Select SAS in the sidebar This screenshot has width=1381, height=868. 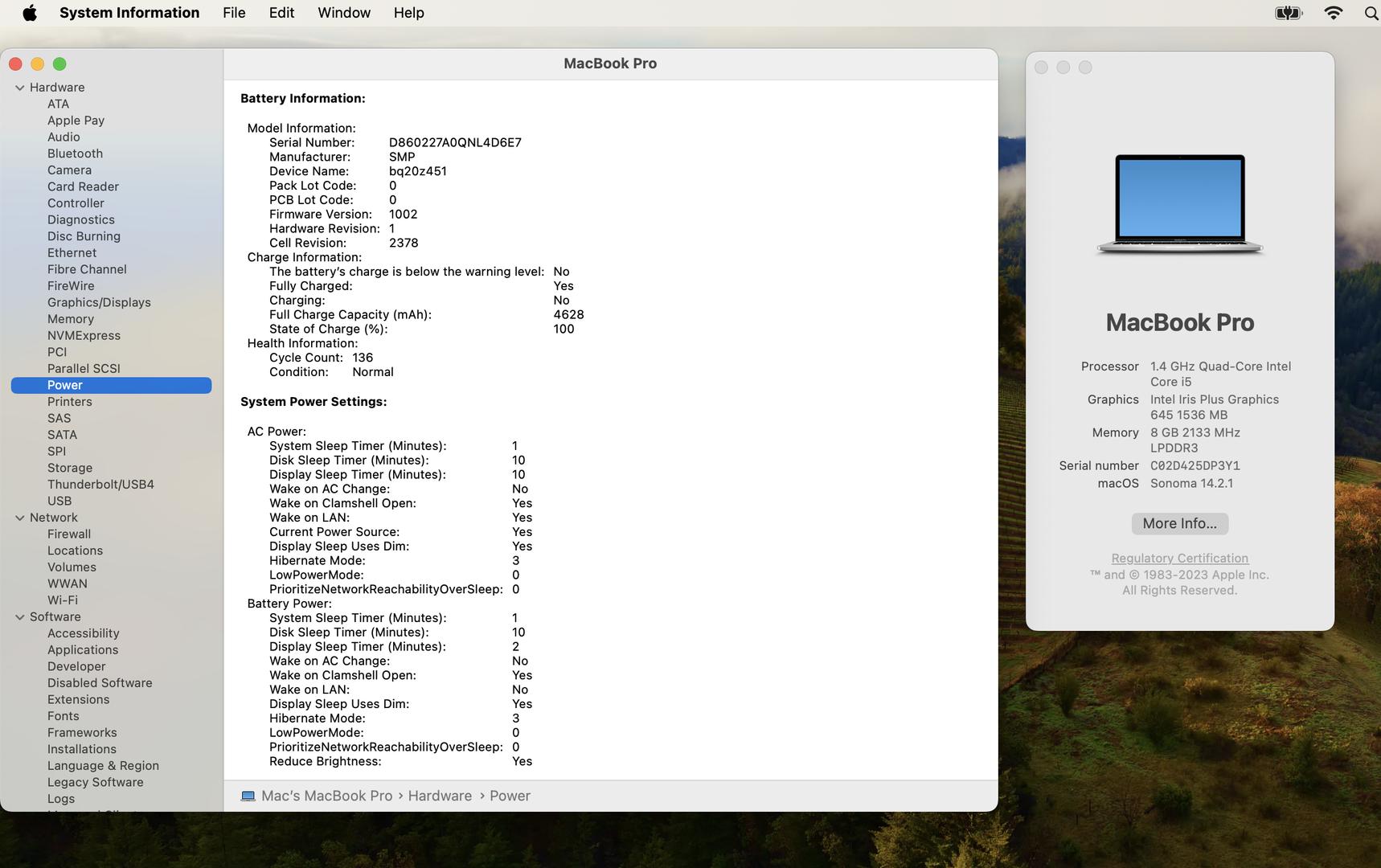(59, 418)
